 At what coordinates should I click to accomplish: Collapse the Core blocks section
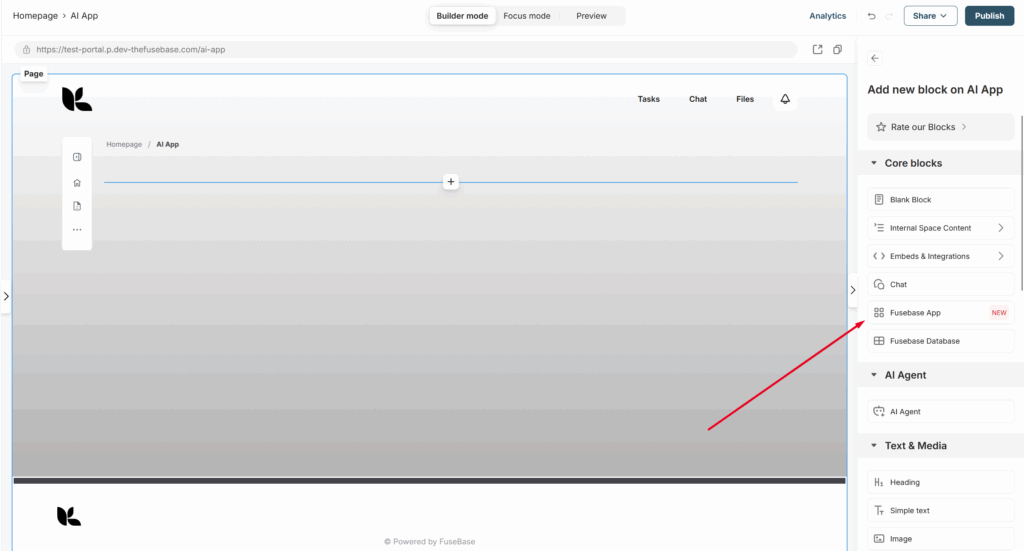coord(875,163)
